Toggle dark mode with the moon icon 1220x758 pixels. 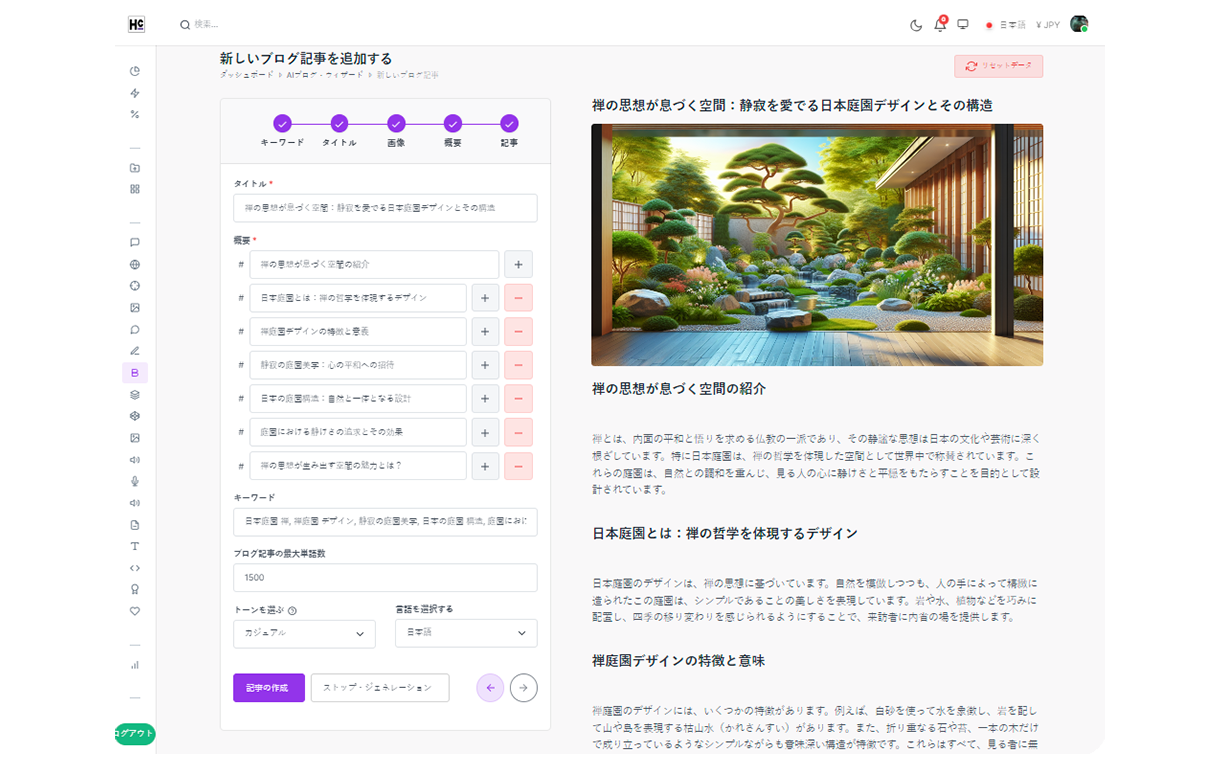pyautogui.click(x=916, y=25)
